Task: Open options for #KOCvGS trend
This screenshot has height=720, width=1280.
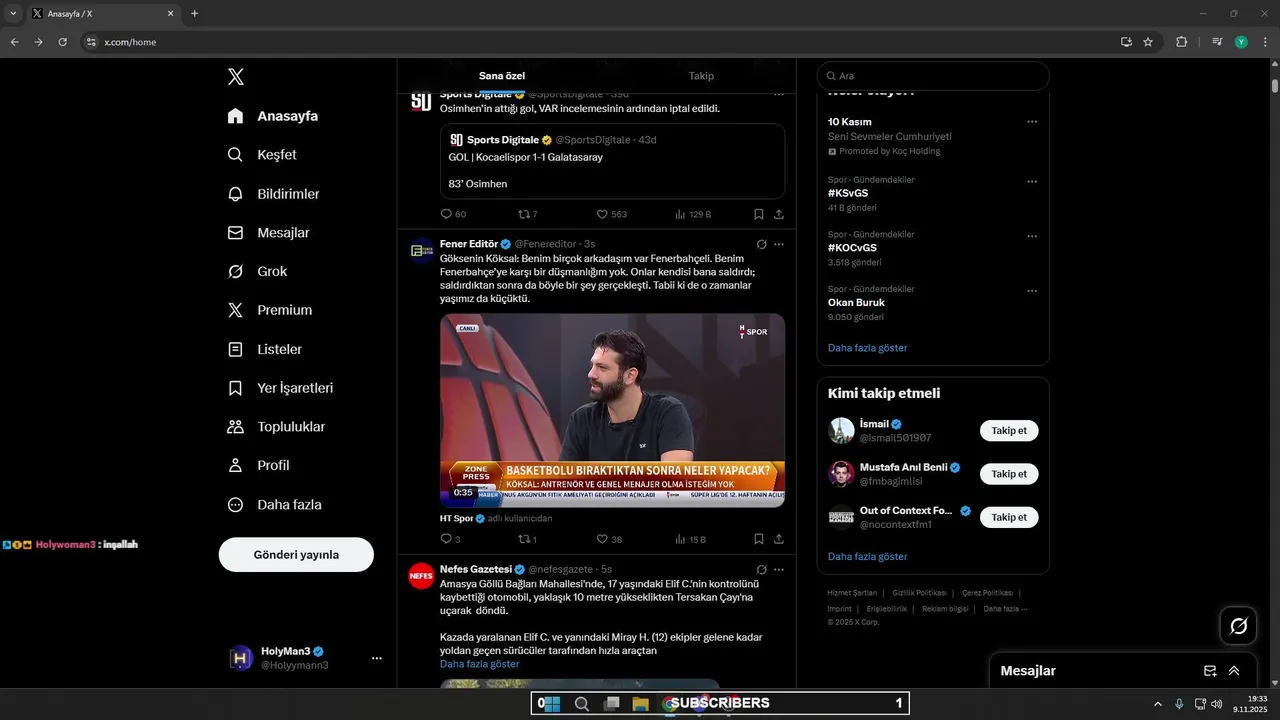Action: coord(1032,237)
